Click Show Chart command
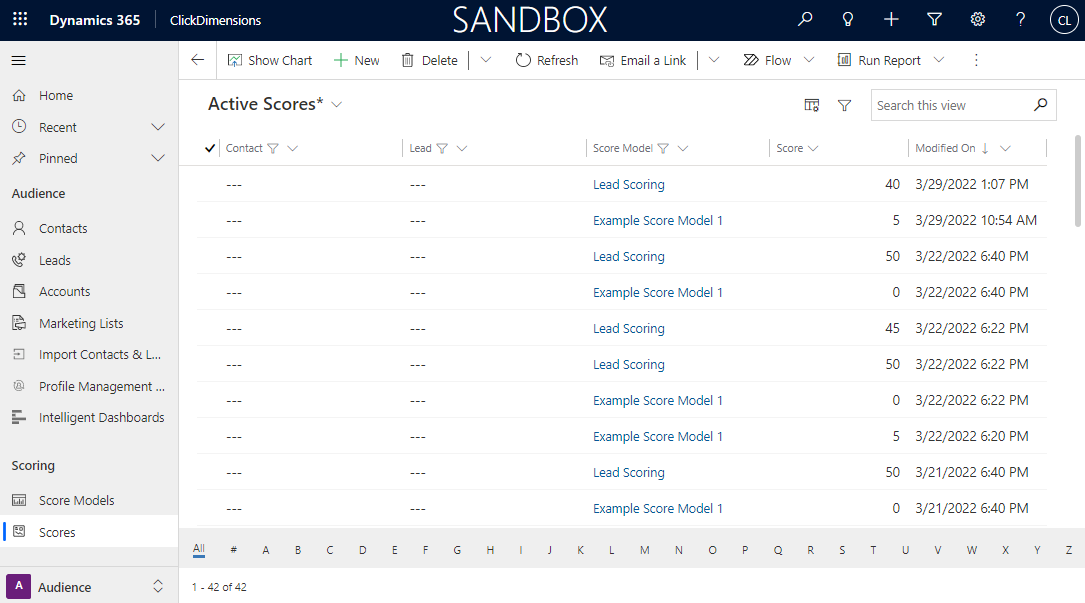 pyautogui.click(x=270, y=60)
